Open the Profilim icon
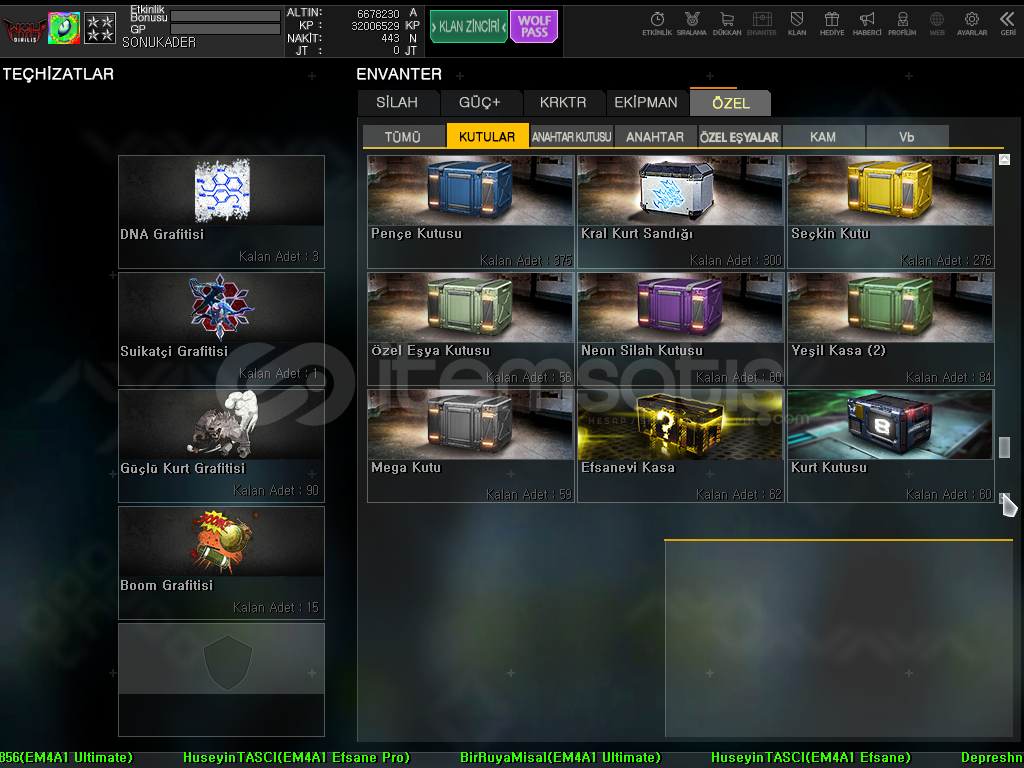 (x=902, y=24)
